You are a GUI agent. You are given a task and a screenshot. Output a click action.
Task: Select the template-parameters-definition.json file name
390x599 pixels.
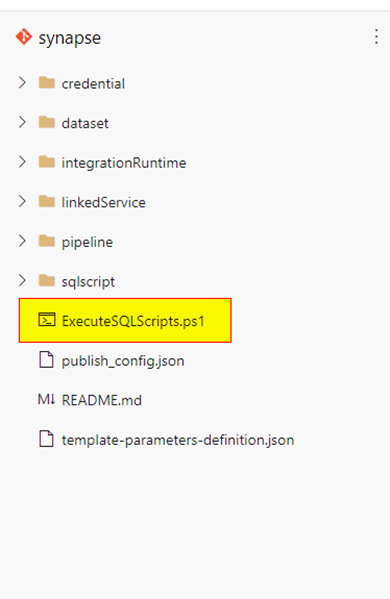click(x=178, y=440)
